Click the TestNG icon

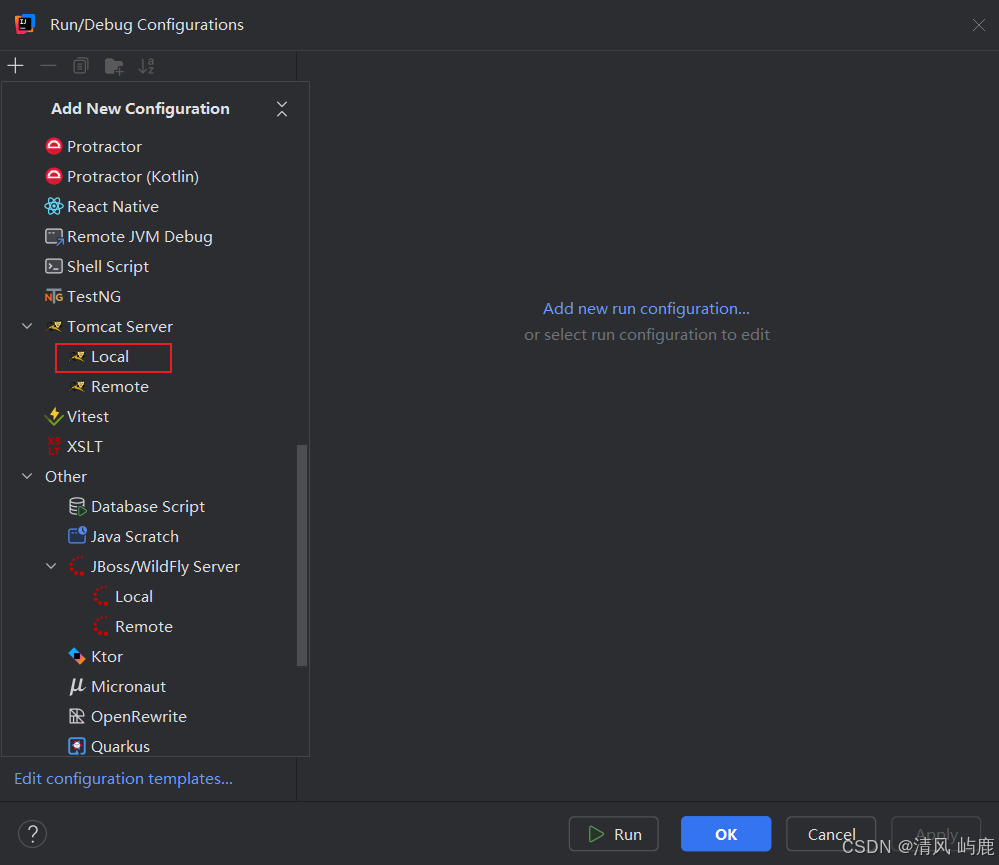click(54, 297)
